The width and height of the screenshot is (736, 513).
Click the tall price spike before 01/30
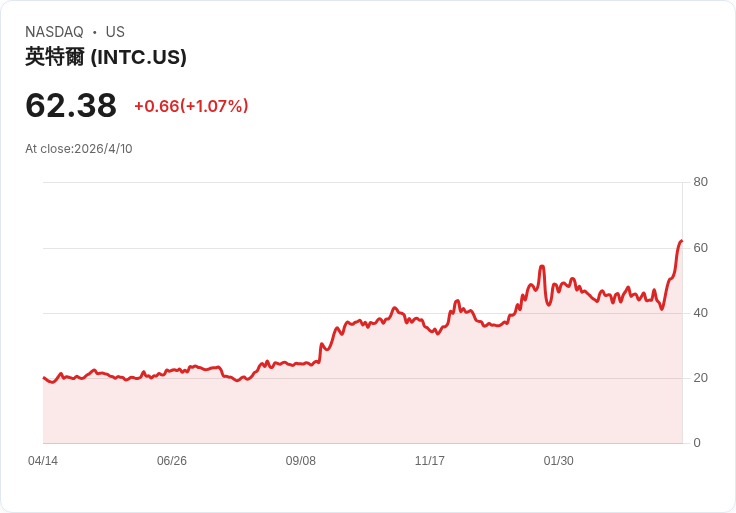542,267
